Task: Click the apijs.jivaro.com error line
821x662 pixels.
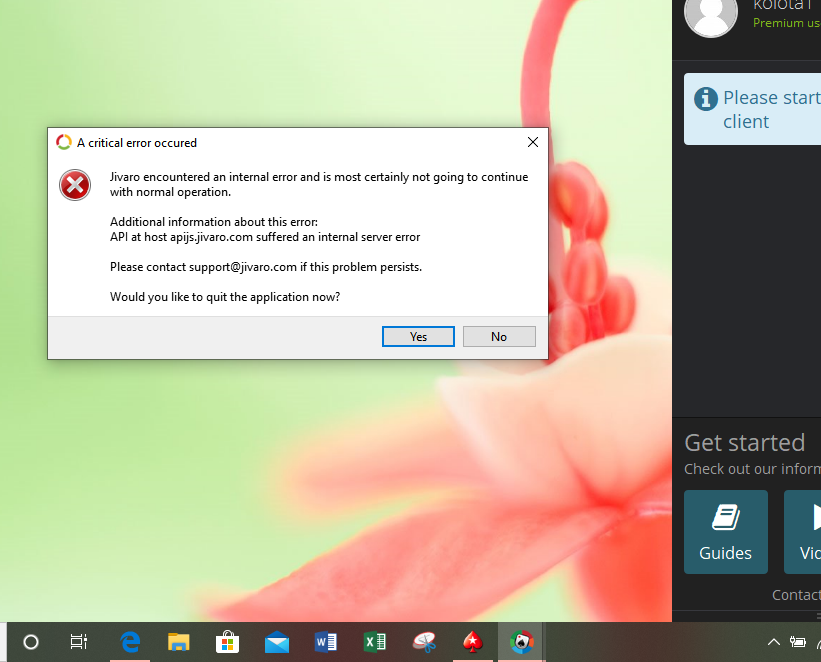Action: pos(265,237)
